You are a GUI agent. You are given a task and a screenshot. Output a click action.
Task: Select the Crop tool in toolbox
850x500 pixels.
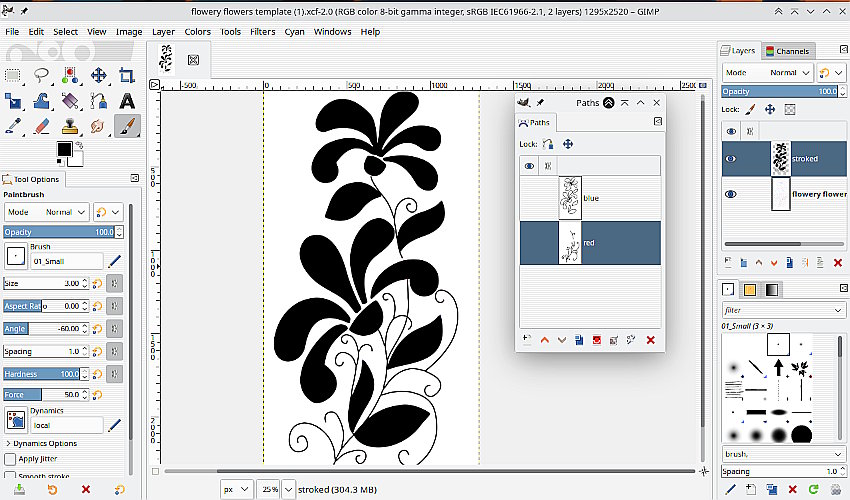coord(127,75)
